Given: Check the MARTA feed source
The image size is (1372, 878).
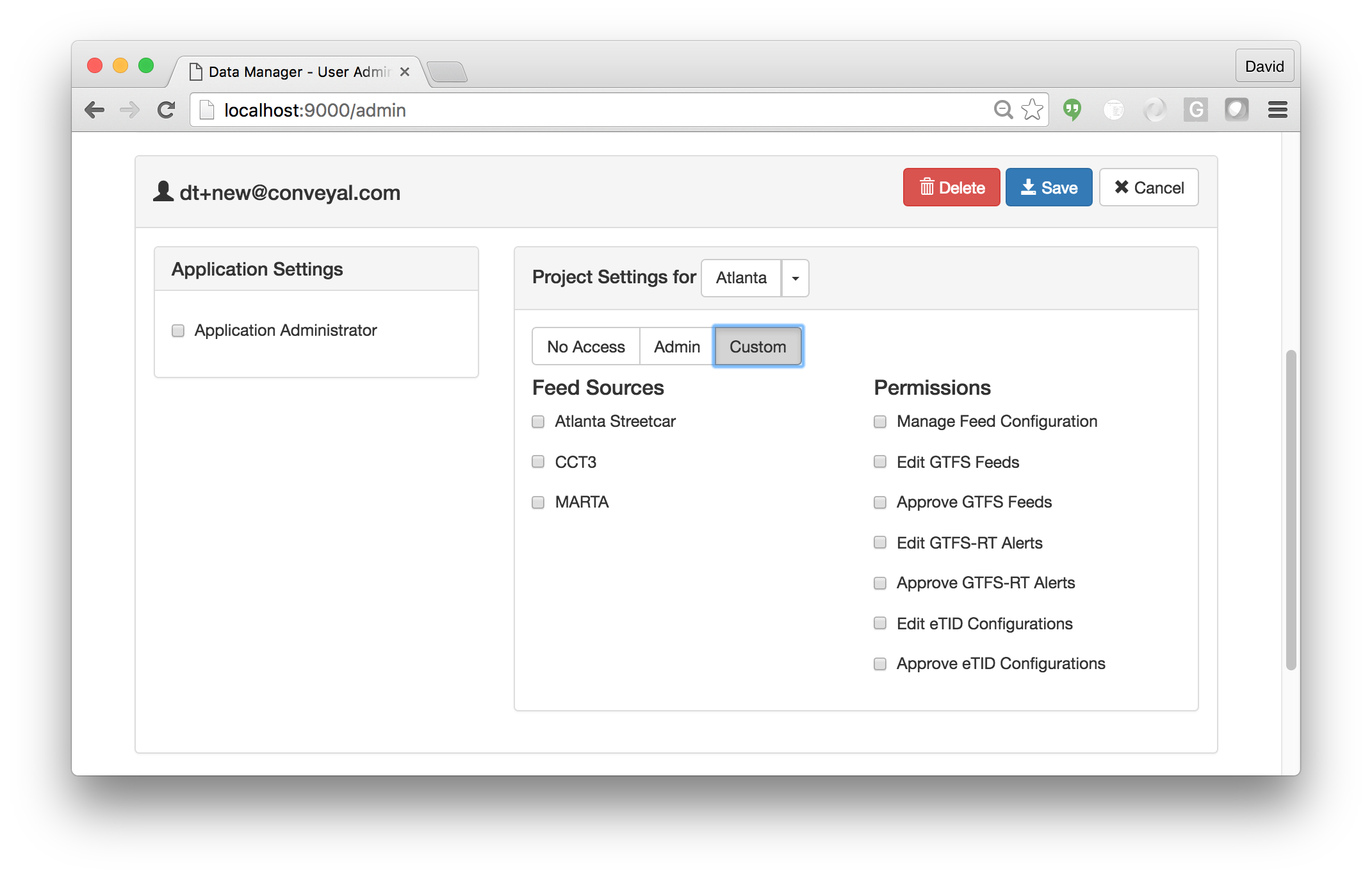Looking at the screenshot, I should click(x=538, y=502).
